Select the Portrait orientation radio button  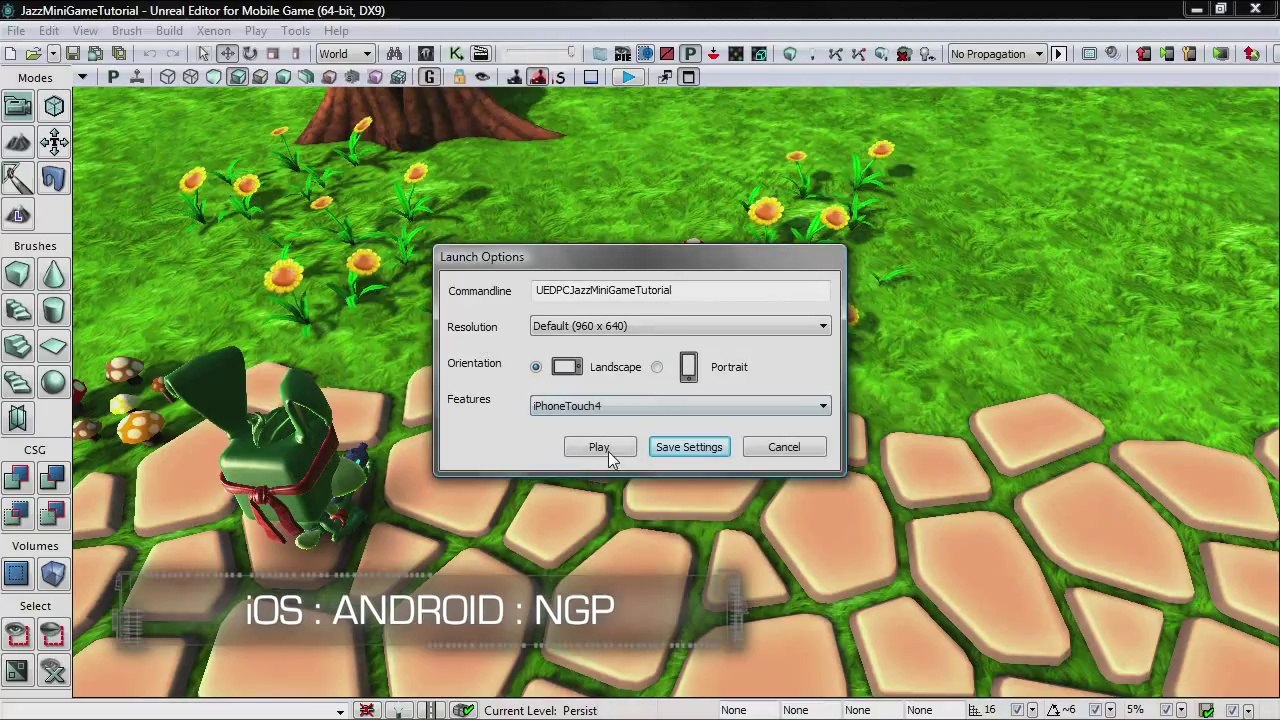point(657,367)
